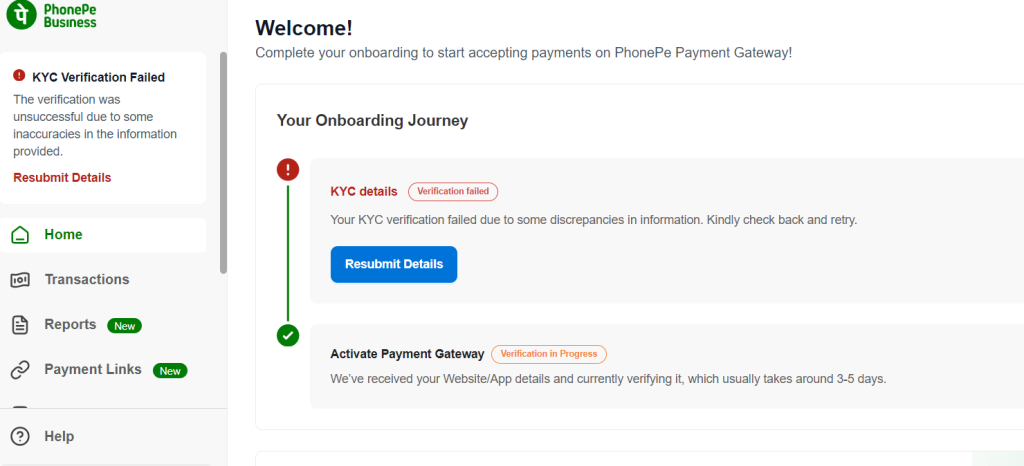Click the Payment Links chain icon
The height and width of the screenshot is (466, 1024).
click(x=19, y=370)
